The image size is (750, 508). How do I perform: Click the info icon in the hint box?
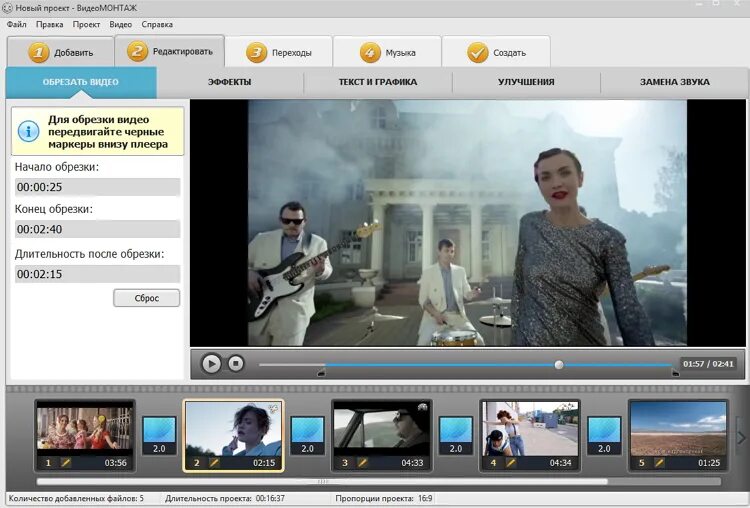tap(28, 131)
